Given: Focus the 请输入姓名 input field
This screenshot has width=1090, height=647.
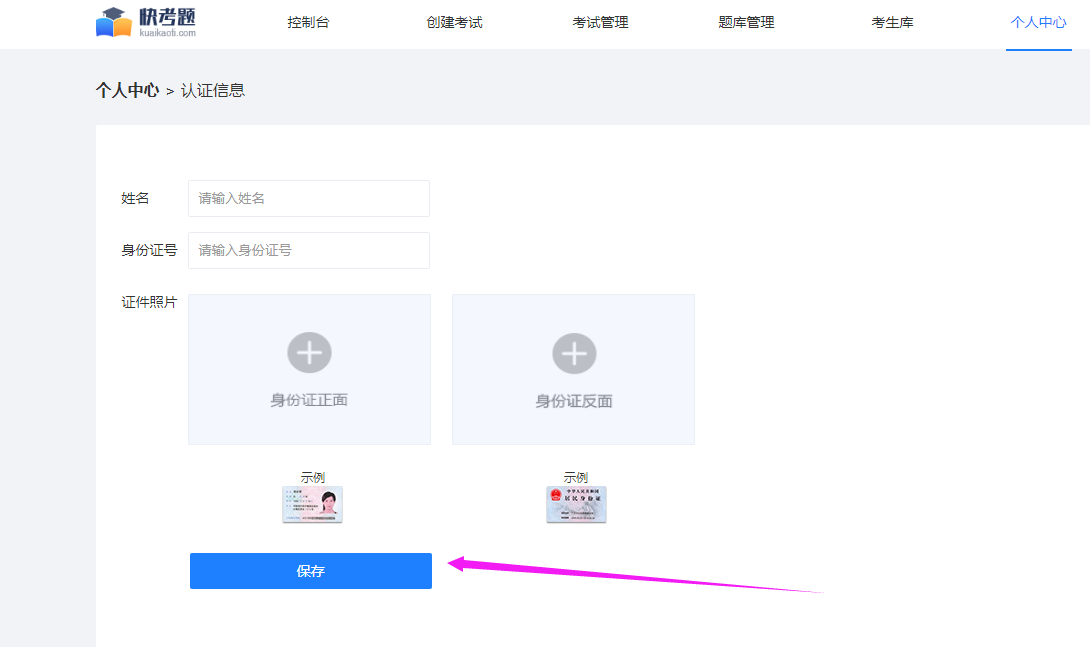Looking at the screenshot, I should point(308,198).
